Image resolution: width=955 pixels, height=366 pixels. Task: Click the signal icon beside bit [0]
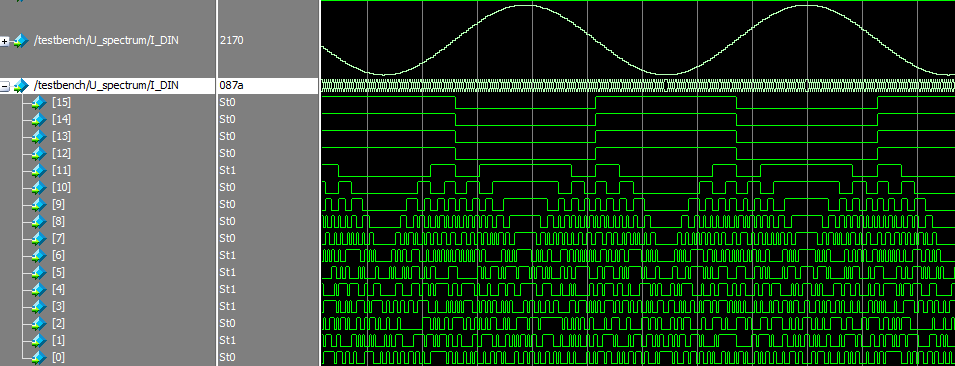click(x=40, y=357)
